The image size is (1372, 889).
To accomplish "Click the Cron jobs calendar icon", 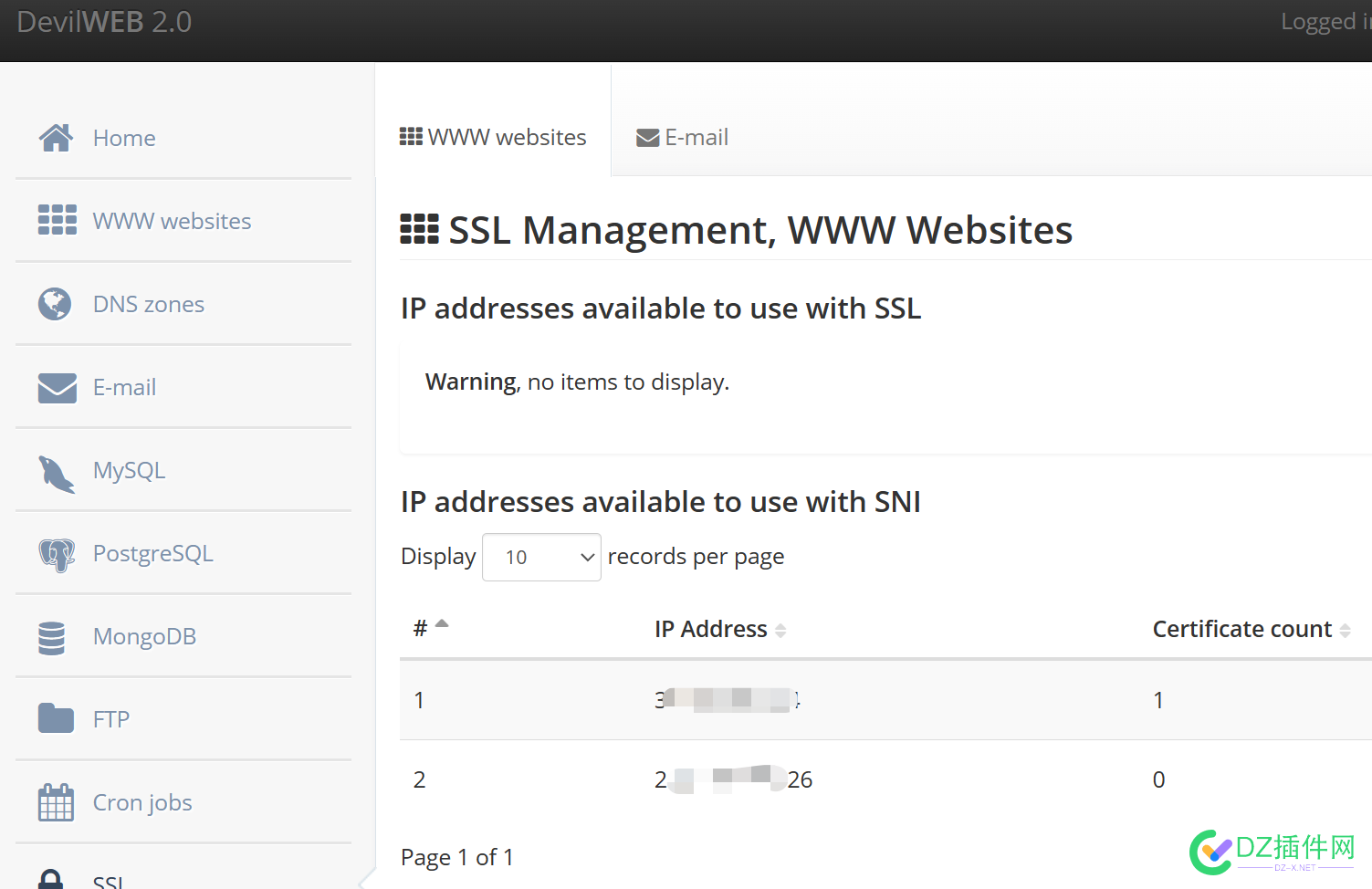I will point(56,802).
